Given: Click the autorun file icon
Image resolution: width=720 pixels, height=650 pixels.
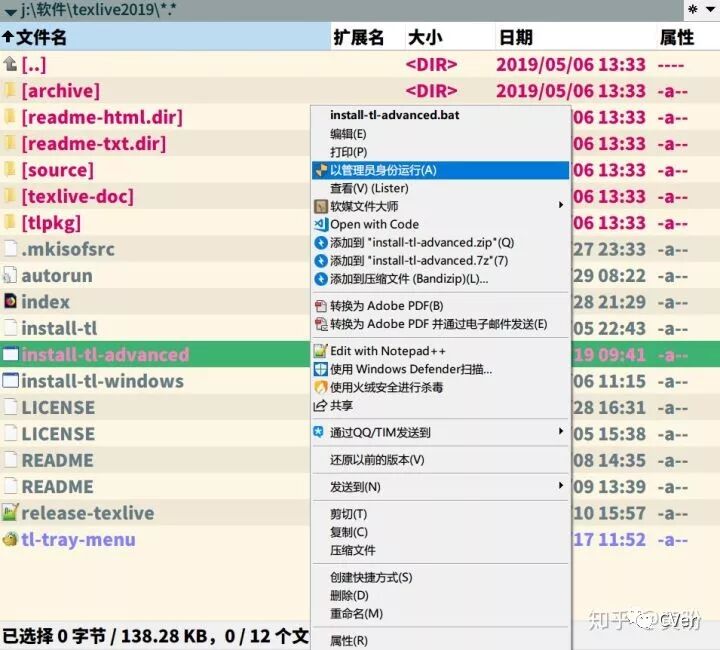Looking at the screenshot, I should [x=10, y=275].
